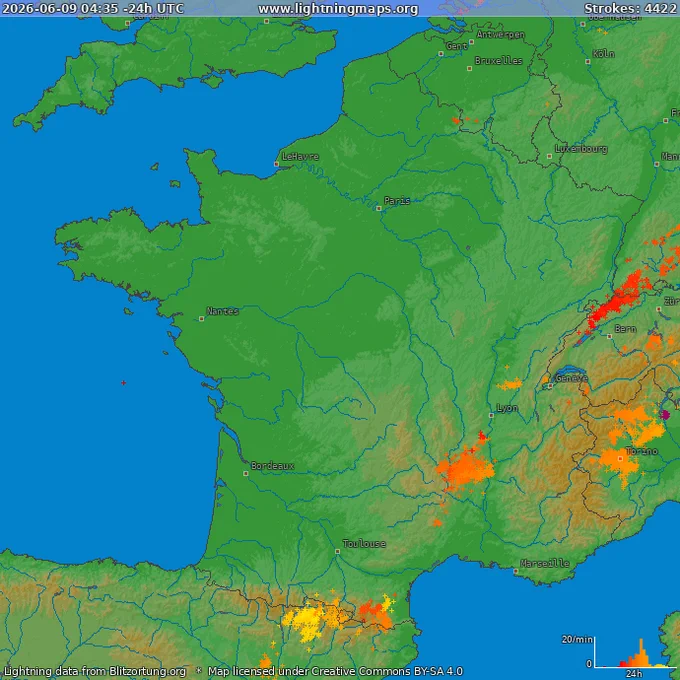Select the Toulouse city marker square
This screenshot has height=680, width=680.
(x=337, y=552)
